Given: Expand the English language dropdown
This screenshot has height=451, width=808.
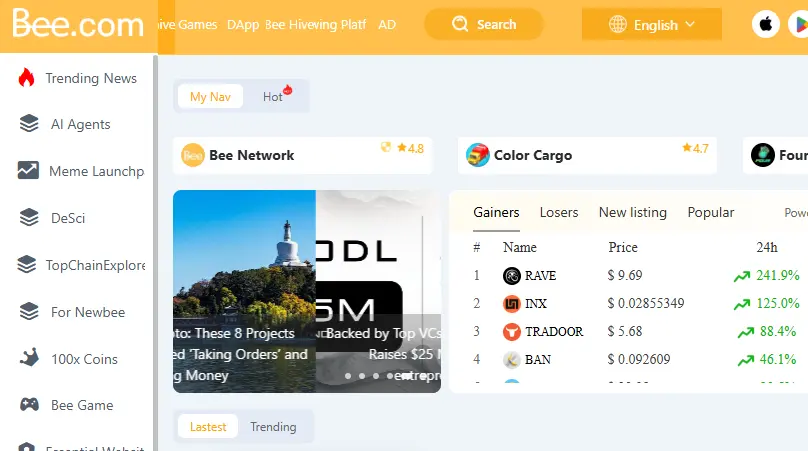Looking at the screenshot, I should pos(651,24).
